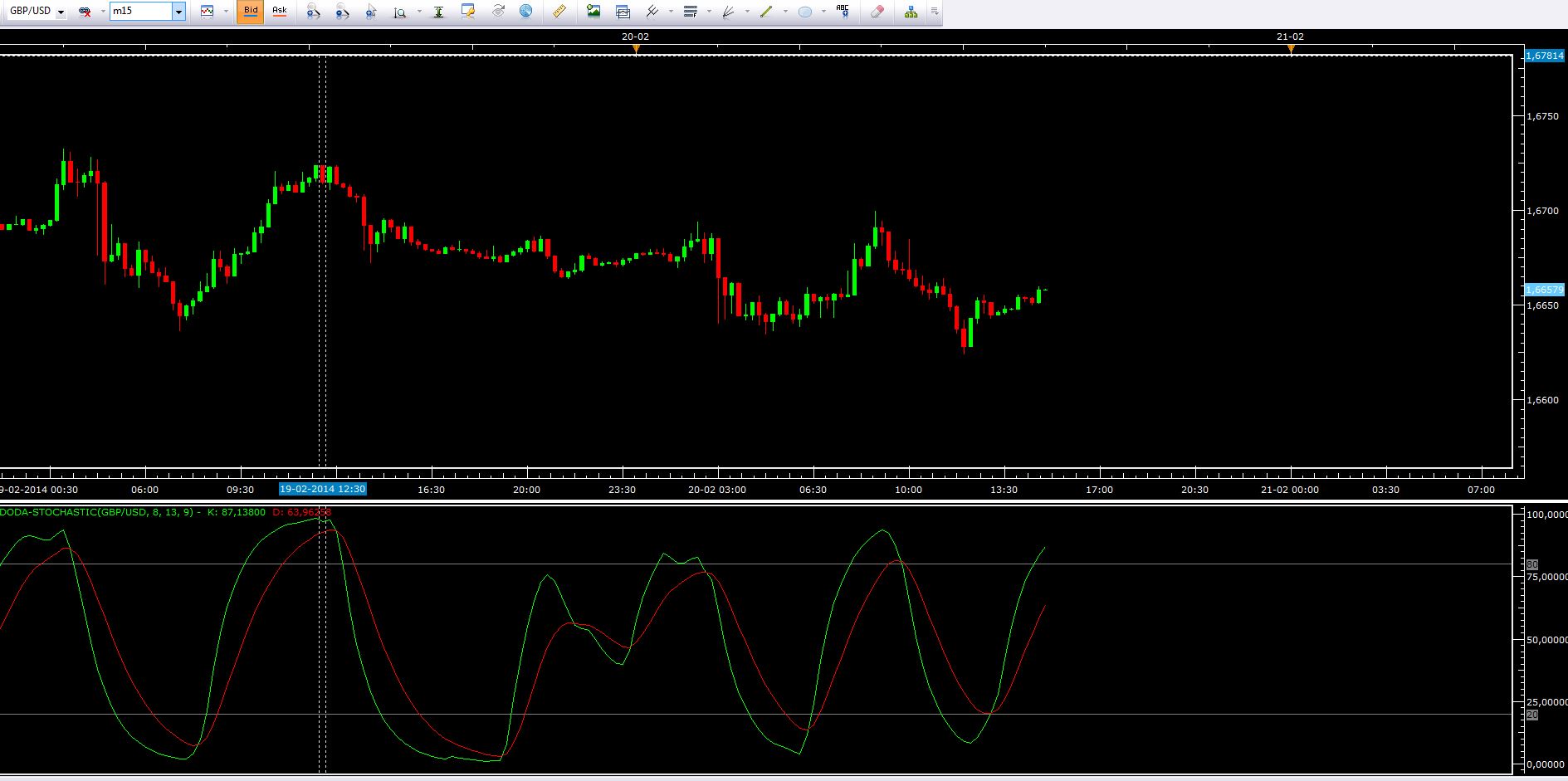Click the add image icon
Image resolution: width=1568 pixels, height=781 pixels.
(x=593, y=12)
